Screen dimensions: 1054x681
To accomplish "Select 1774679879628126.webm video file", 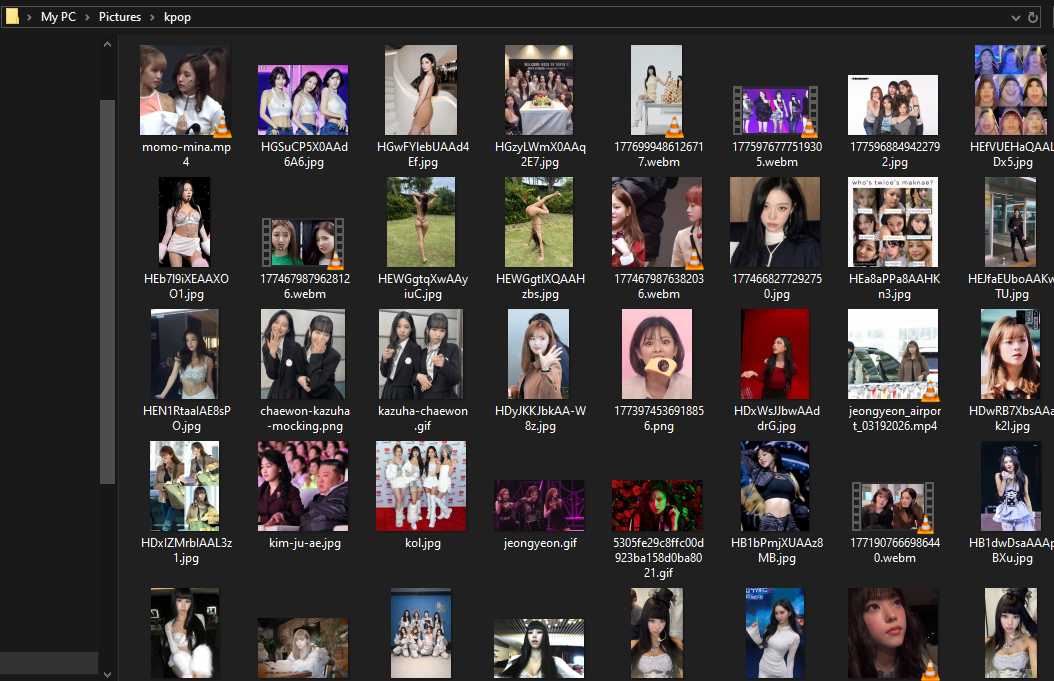I will point(303,242).
